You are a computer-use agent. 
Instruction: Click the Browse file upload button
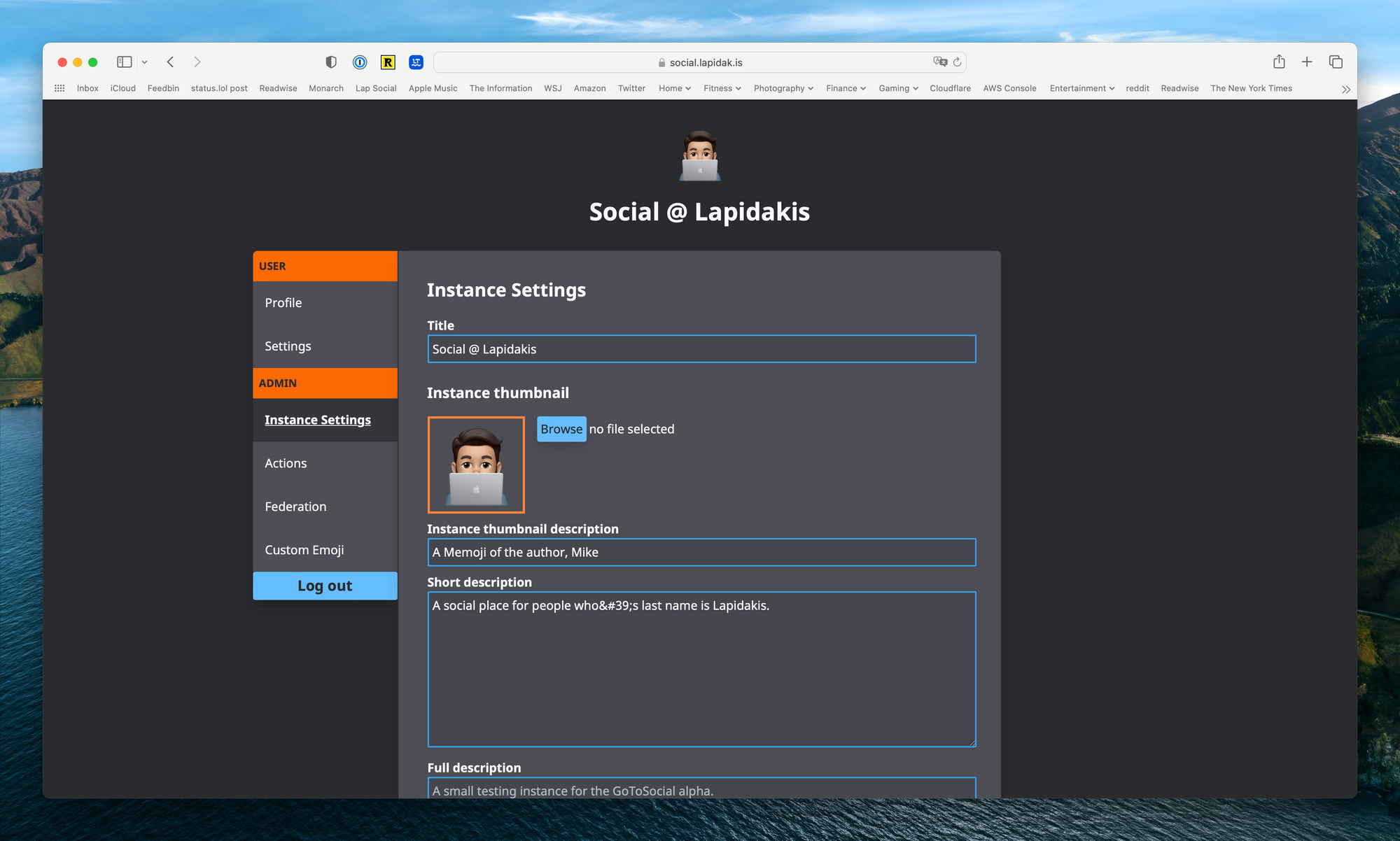pyautogui.click(x=562, y=428)
